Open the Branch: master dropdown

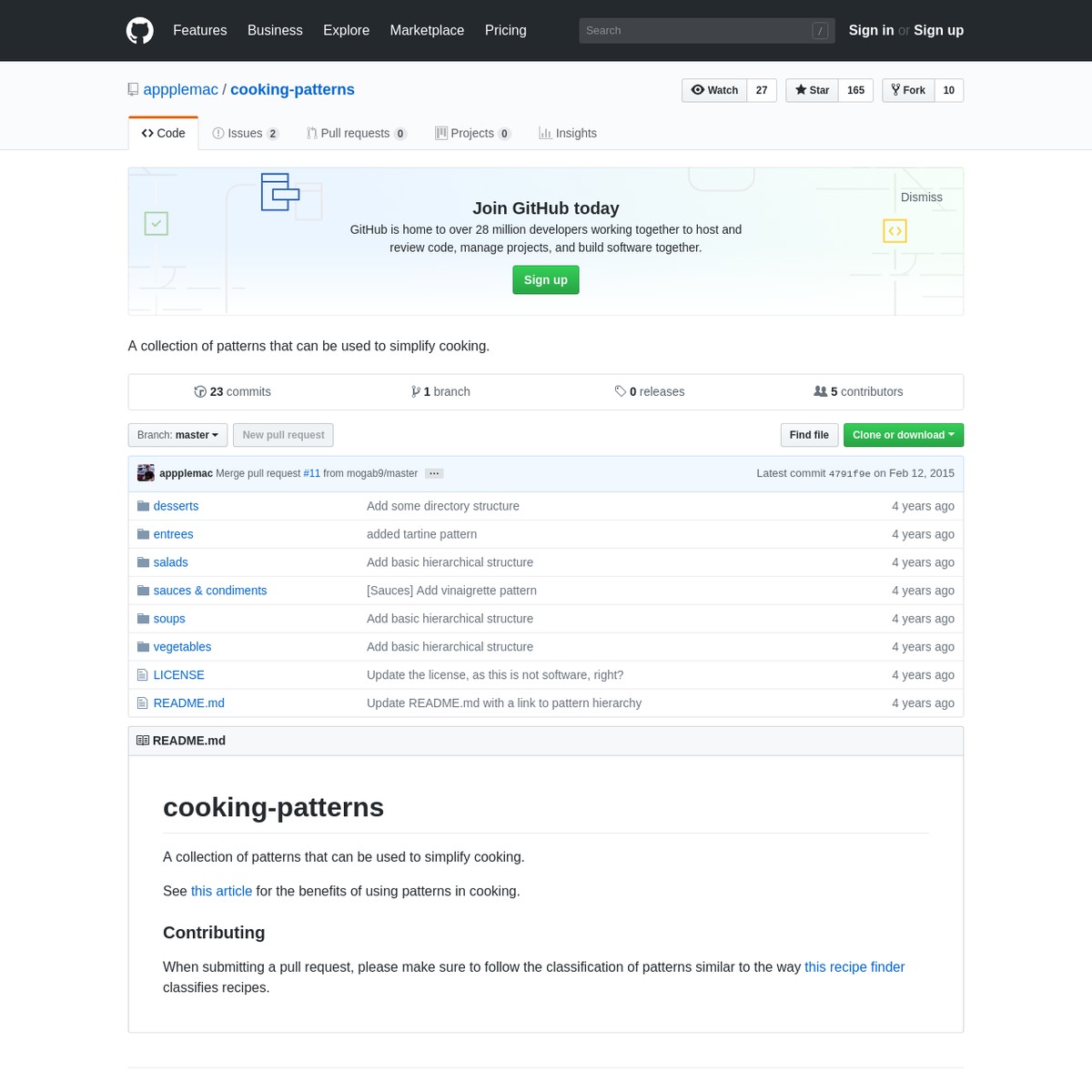[x=177, y=435]
